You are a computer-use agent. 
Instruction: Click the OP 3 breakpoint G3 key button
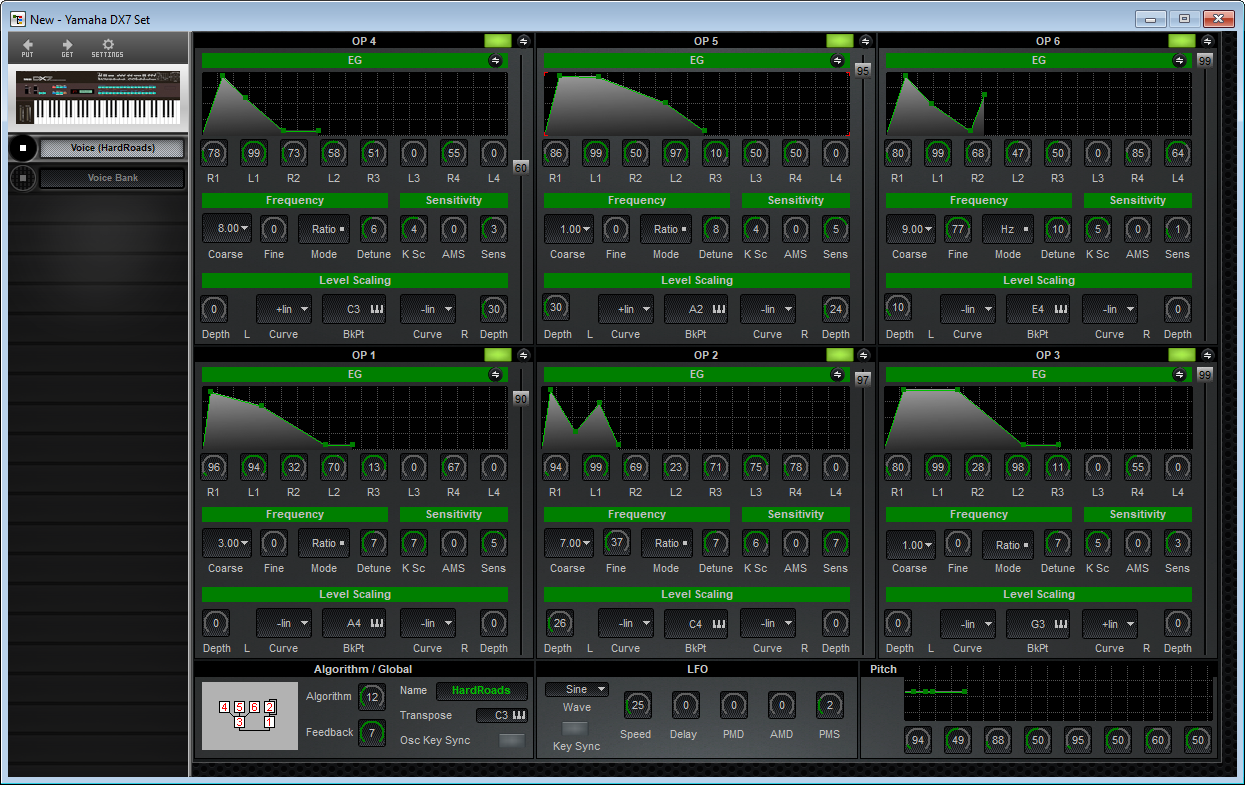1039,623
